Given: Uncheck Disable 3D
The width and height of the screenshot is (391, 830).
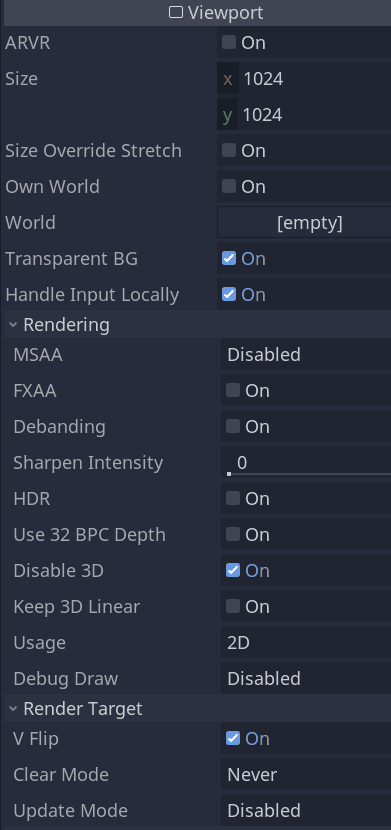Looking at the screenshot, I should click(233, 570).
